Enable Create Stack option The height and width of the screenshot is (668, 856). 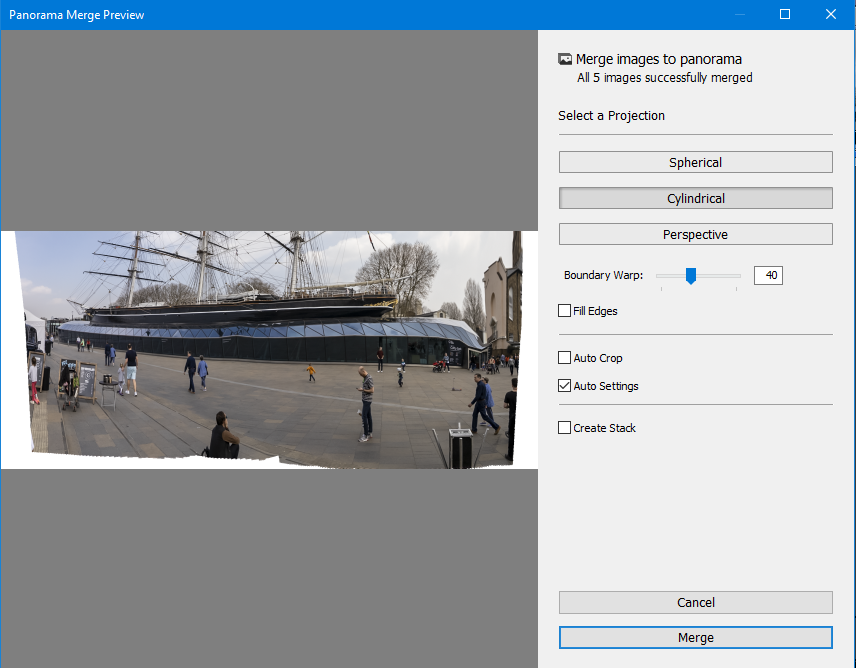[x=564, y=427]
